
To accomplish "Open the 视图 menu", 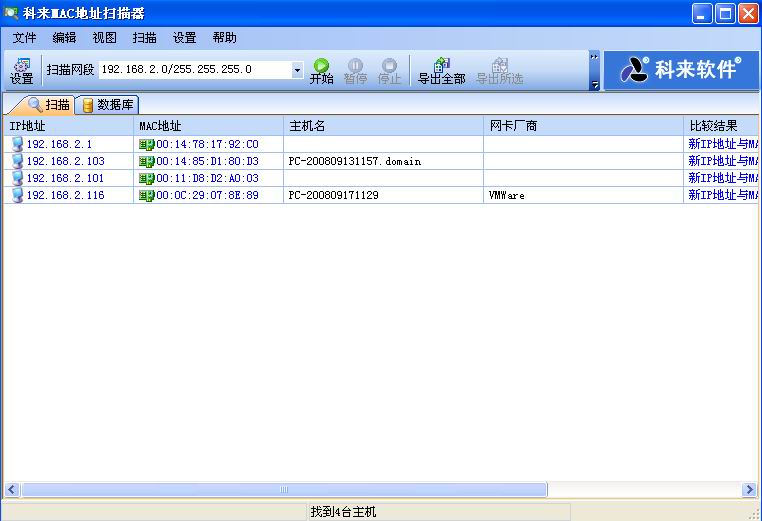I will (104, 38).
